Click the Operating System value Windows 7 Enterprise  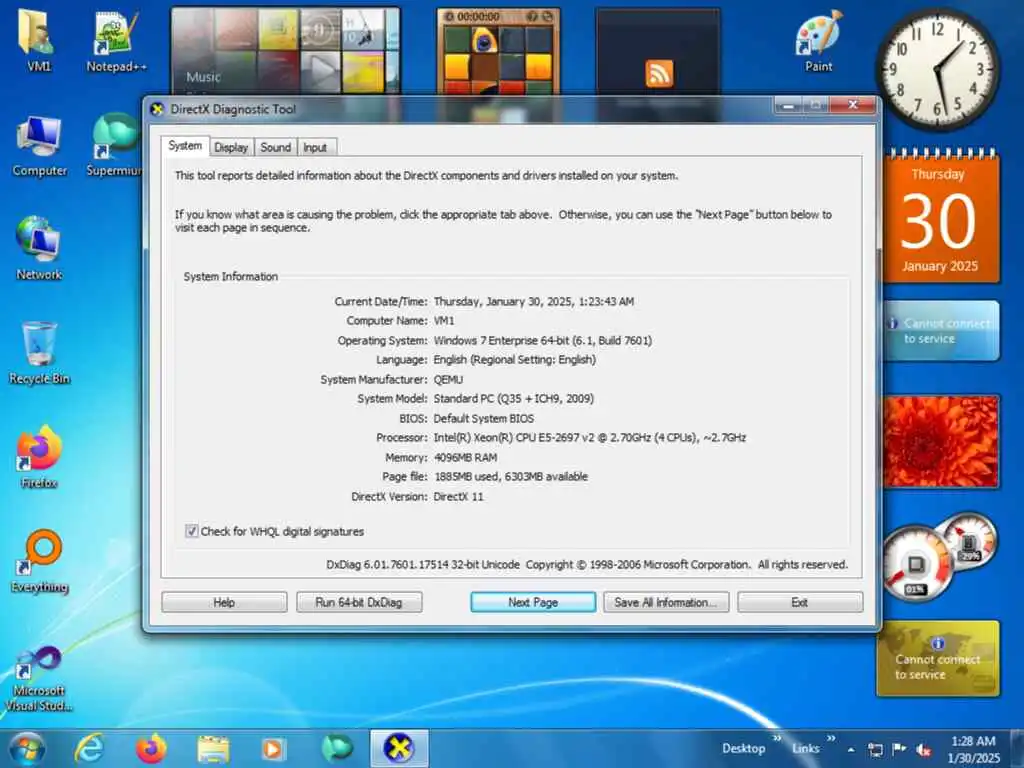(543, 340)
